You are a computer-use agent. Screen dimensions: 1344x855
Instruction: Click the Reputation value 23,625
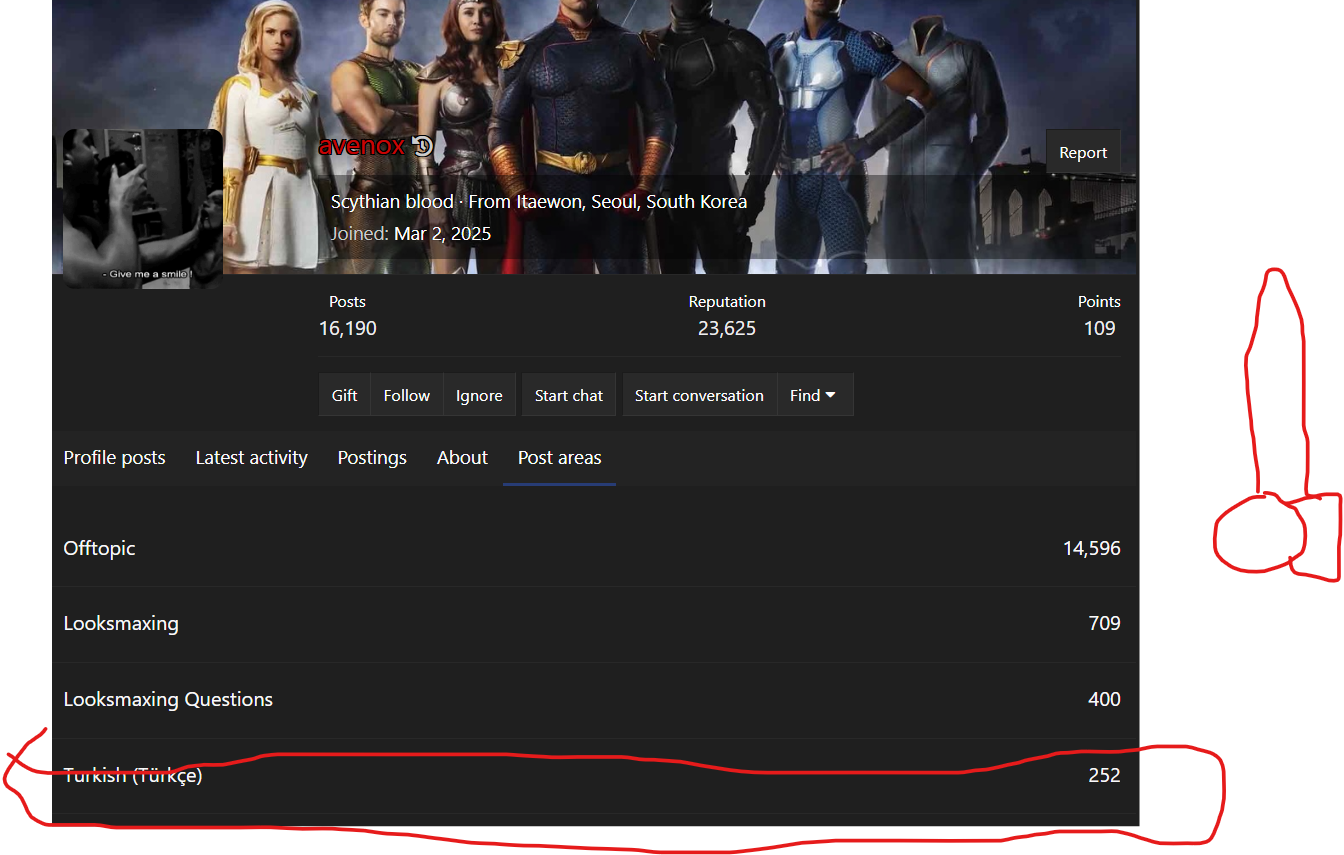click(727, 328)
